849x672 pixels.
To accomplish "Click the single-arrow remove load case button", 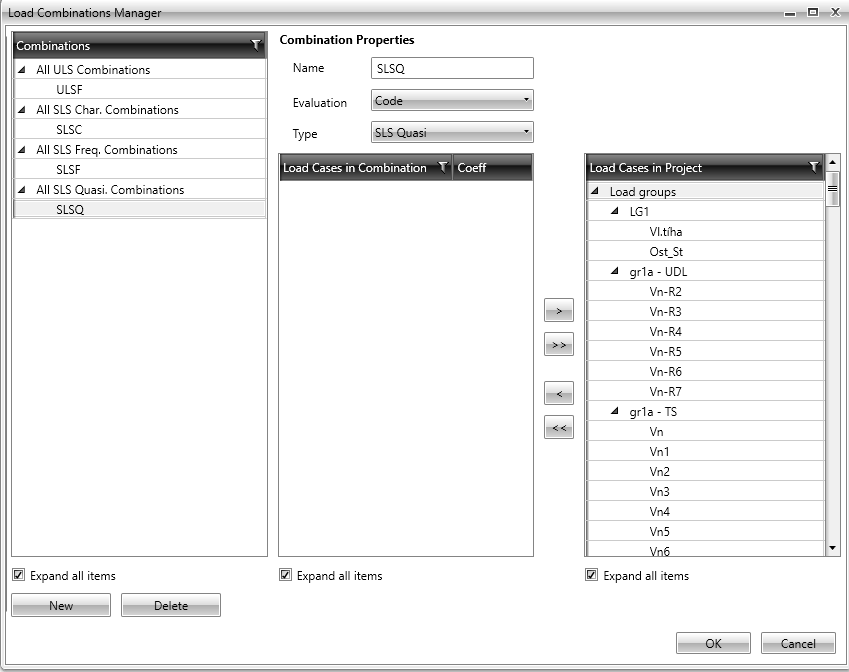I will [x=558, y=392].
